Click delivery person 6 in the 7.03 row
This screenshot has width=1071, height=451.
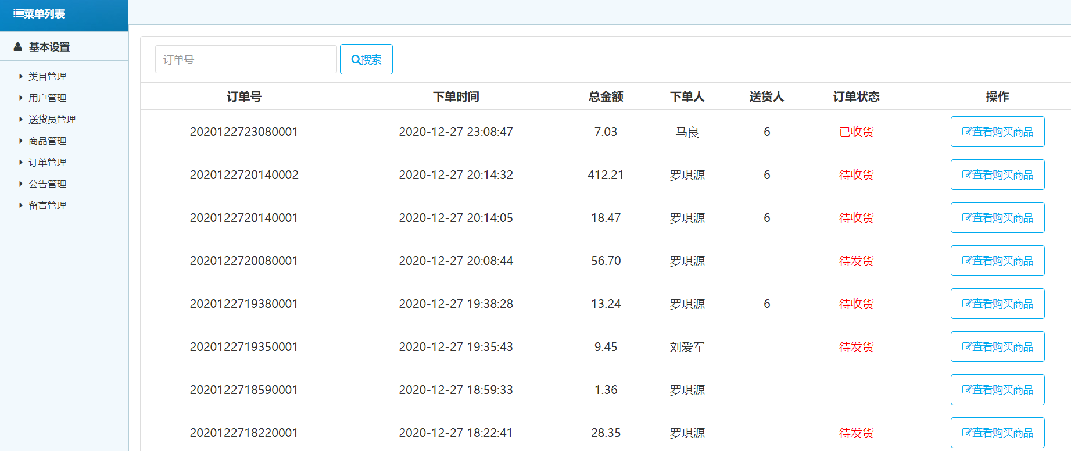pos(766,132)
